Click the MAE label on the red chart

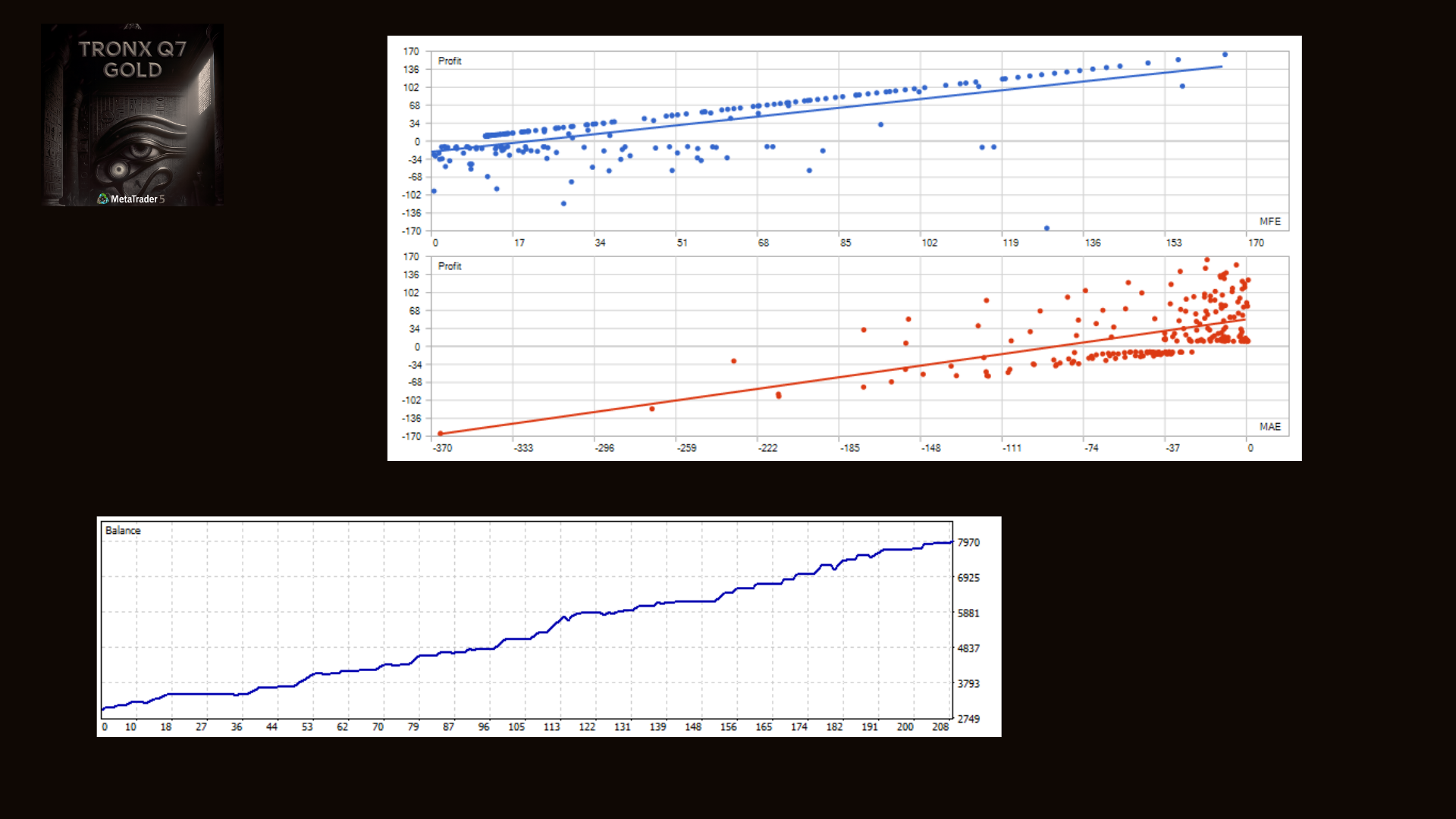tap(1269, 427)
